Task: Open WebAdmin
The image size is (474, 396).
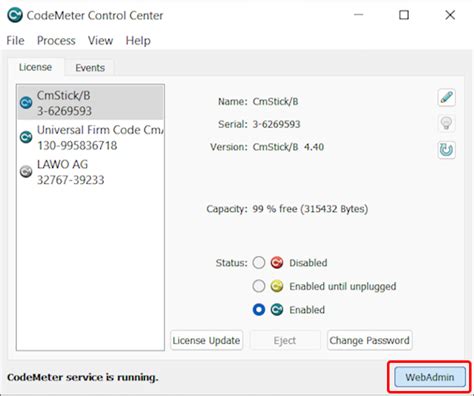Action: coord(430,377)
